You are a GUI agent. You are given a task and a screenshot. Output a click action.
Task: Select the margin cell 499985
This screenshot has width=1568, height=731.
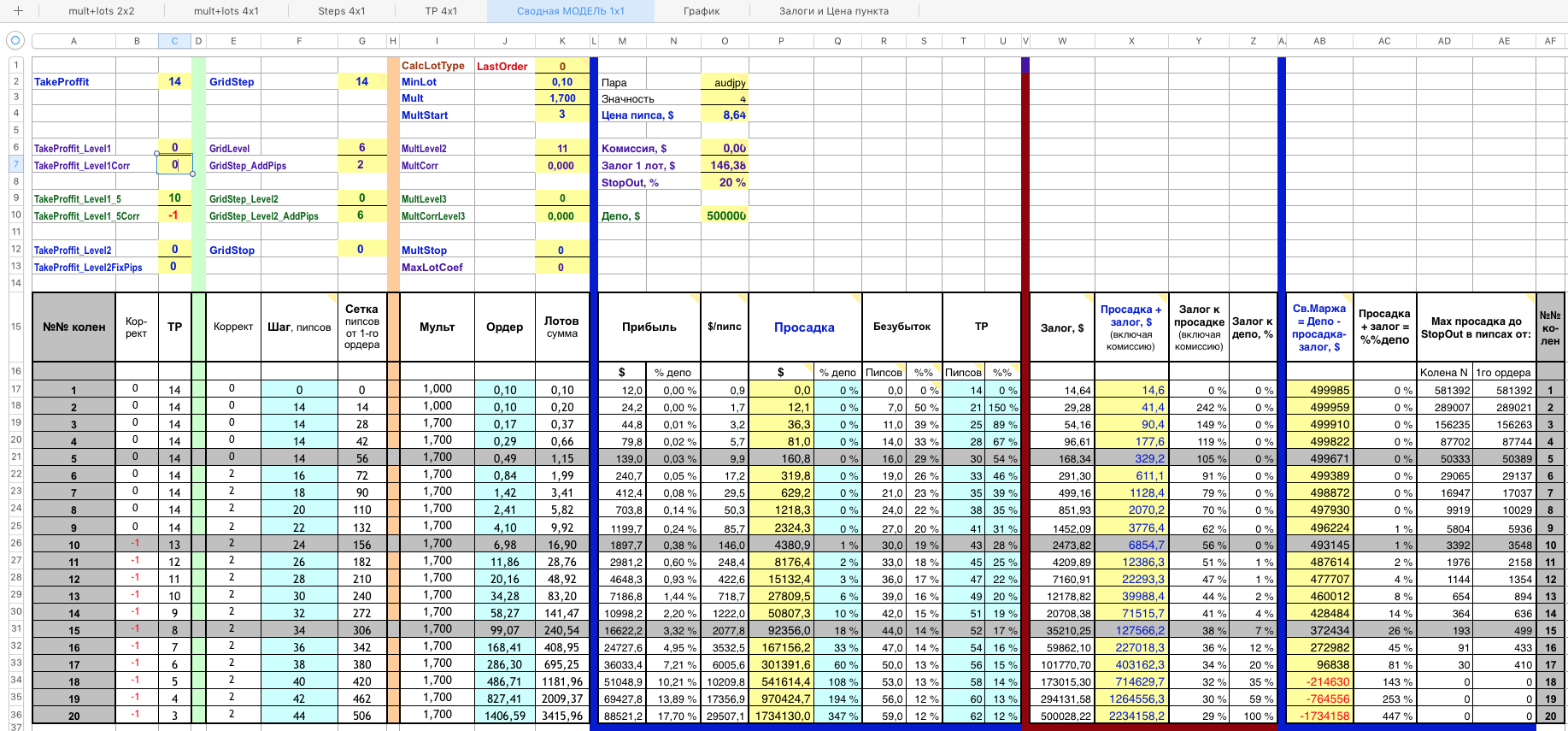[x=1319, y=390]
